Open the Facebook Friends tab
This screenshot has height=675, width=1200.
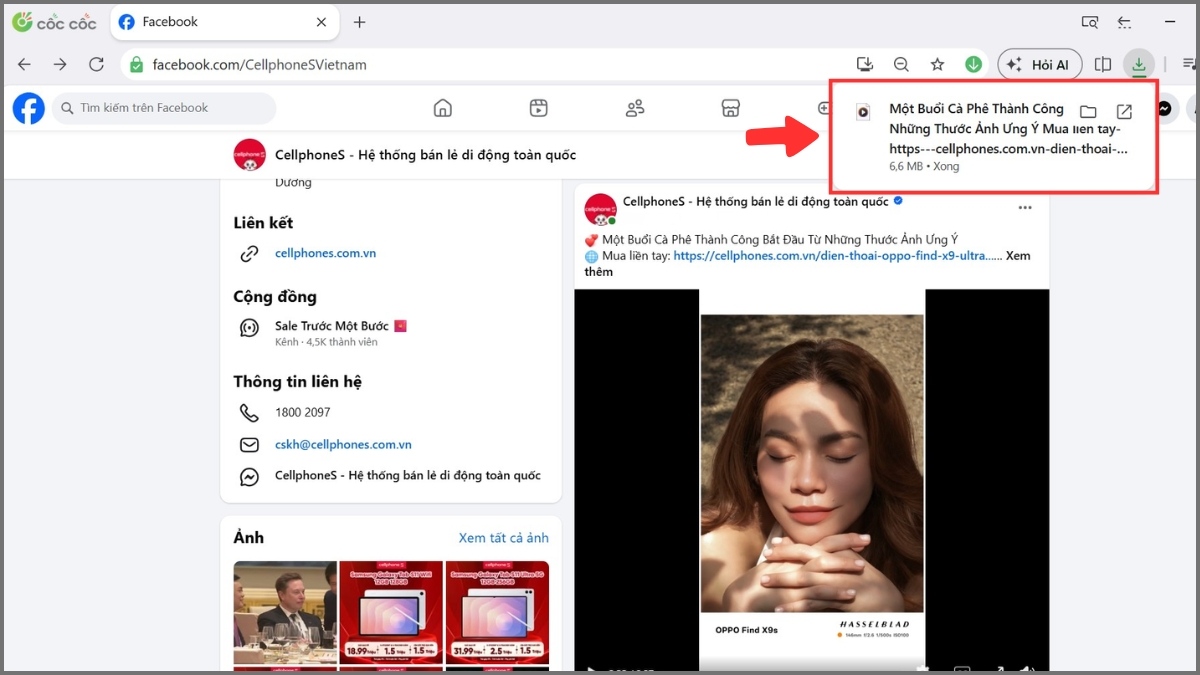(x=634, y=108)
